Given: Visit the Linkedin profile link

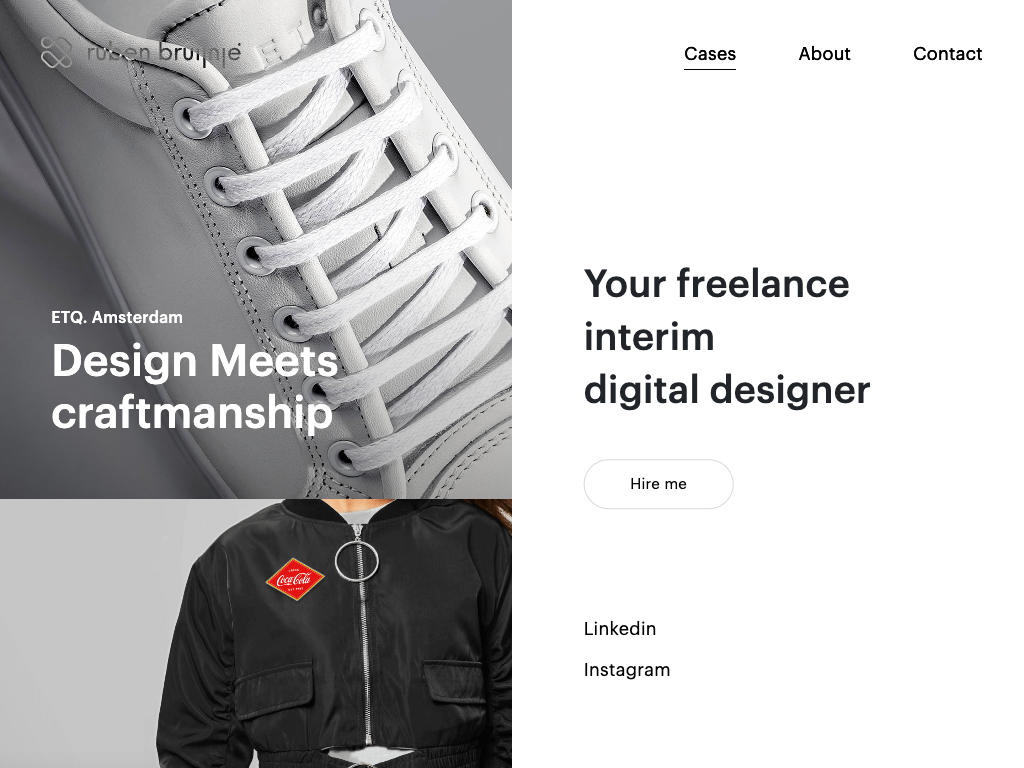Looking at the screenshot, I should (620, 628).
